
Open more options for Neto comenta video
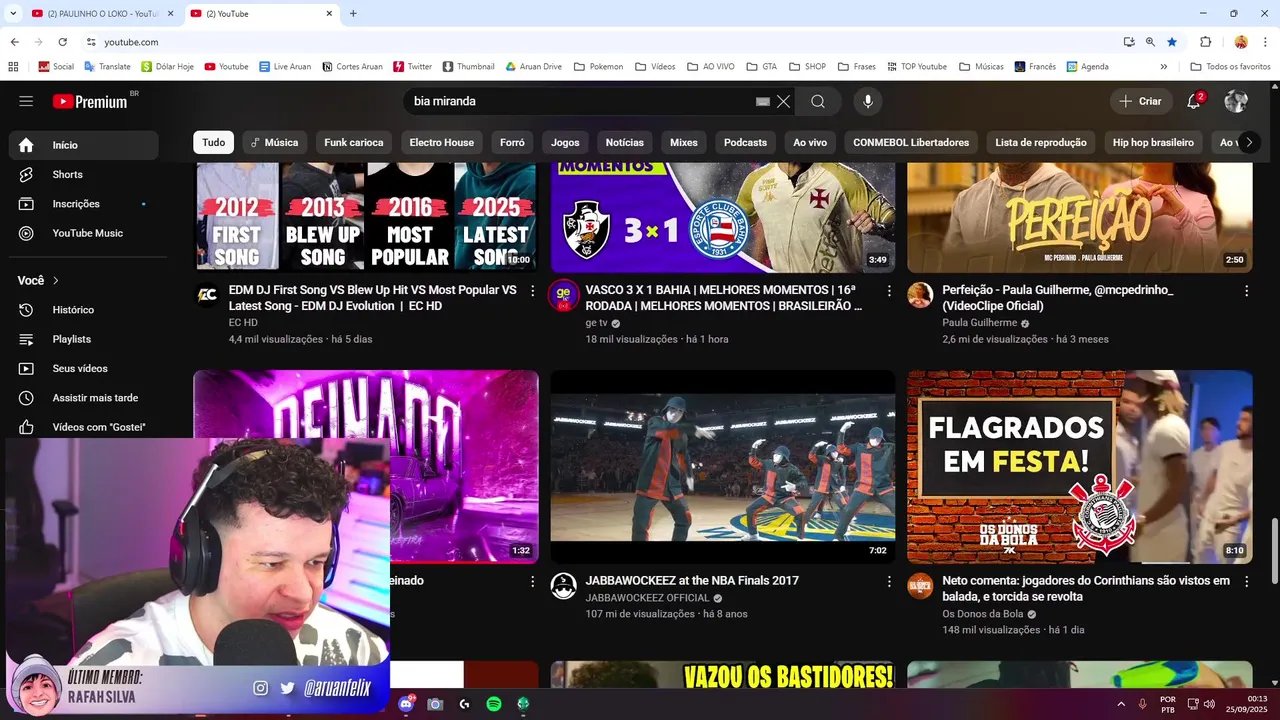tap(1246, 582)
